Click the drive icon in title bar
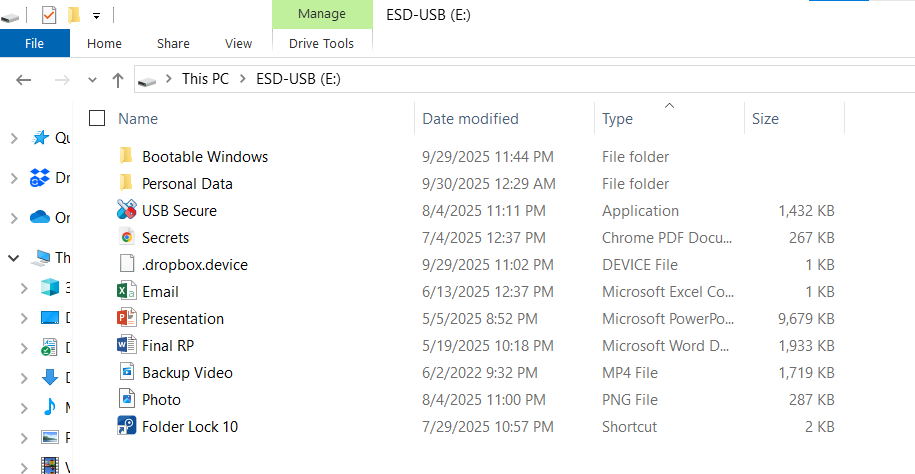 (x=10, y=18)
